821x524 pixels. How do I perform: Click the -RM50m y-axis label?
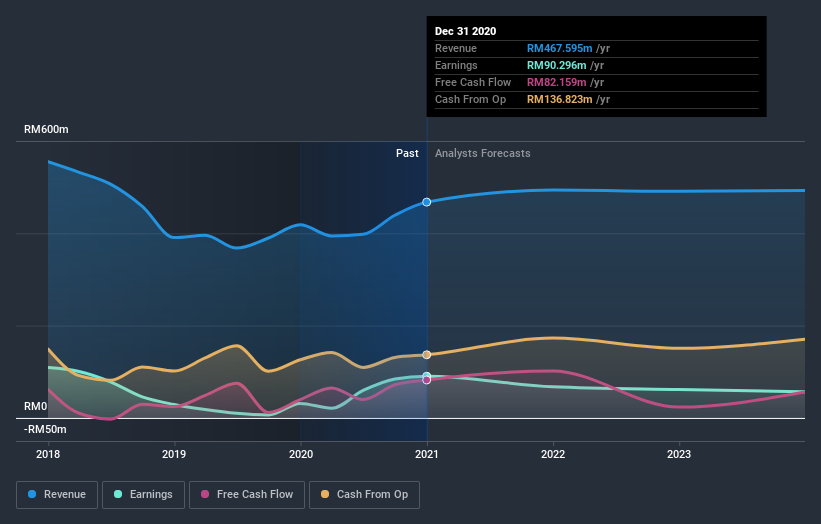click(x=45, y=429)
